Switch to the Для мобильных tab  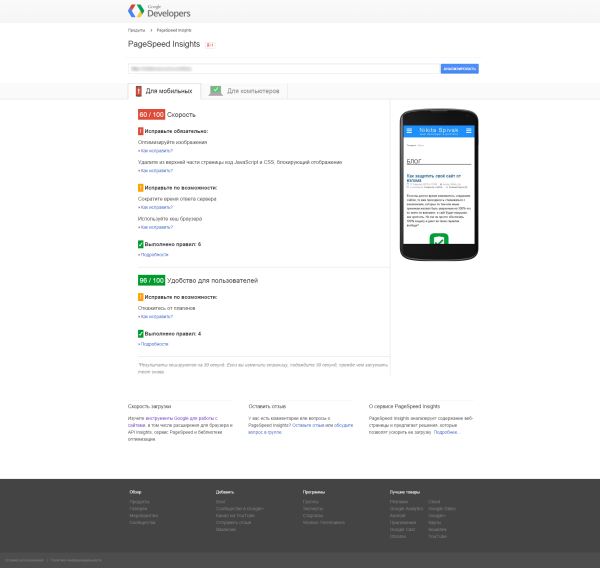tap(164, 91)
